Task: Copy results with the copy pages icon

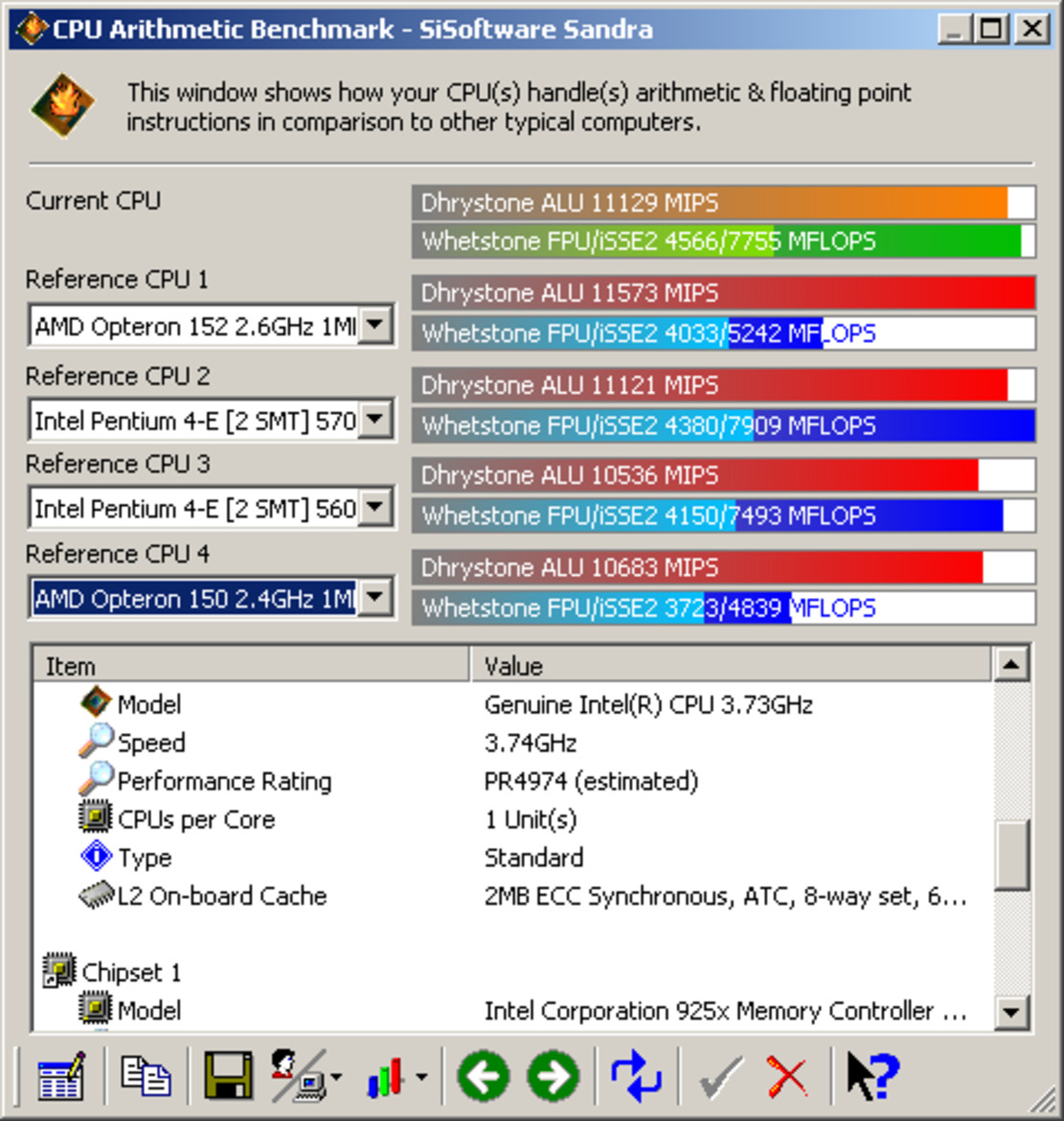Action: point(146,1075)
